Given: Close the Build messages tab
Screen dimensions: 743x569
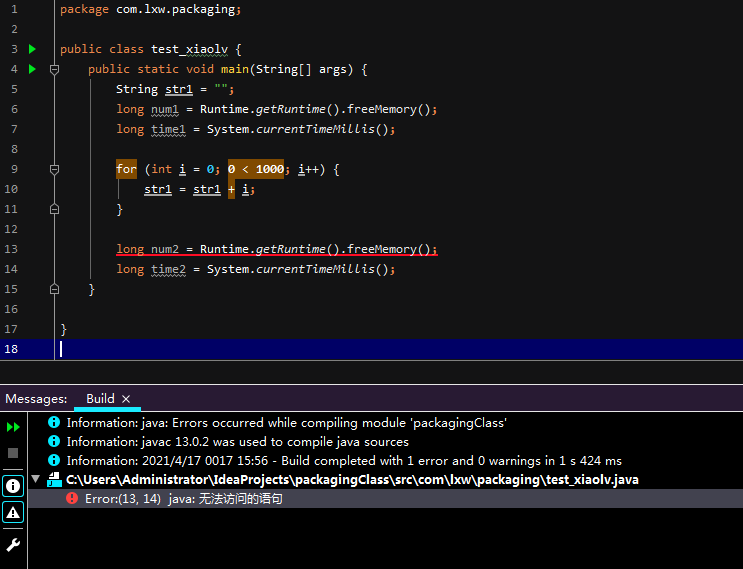Looking at the screenshot, I should 126,399.
